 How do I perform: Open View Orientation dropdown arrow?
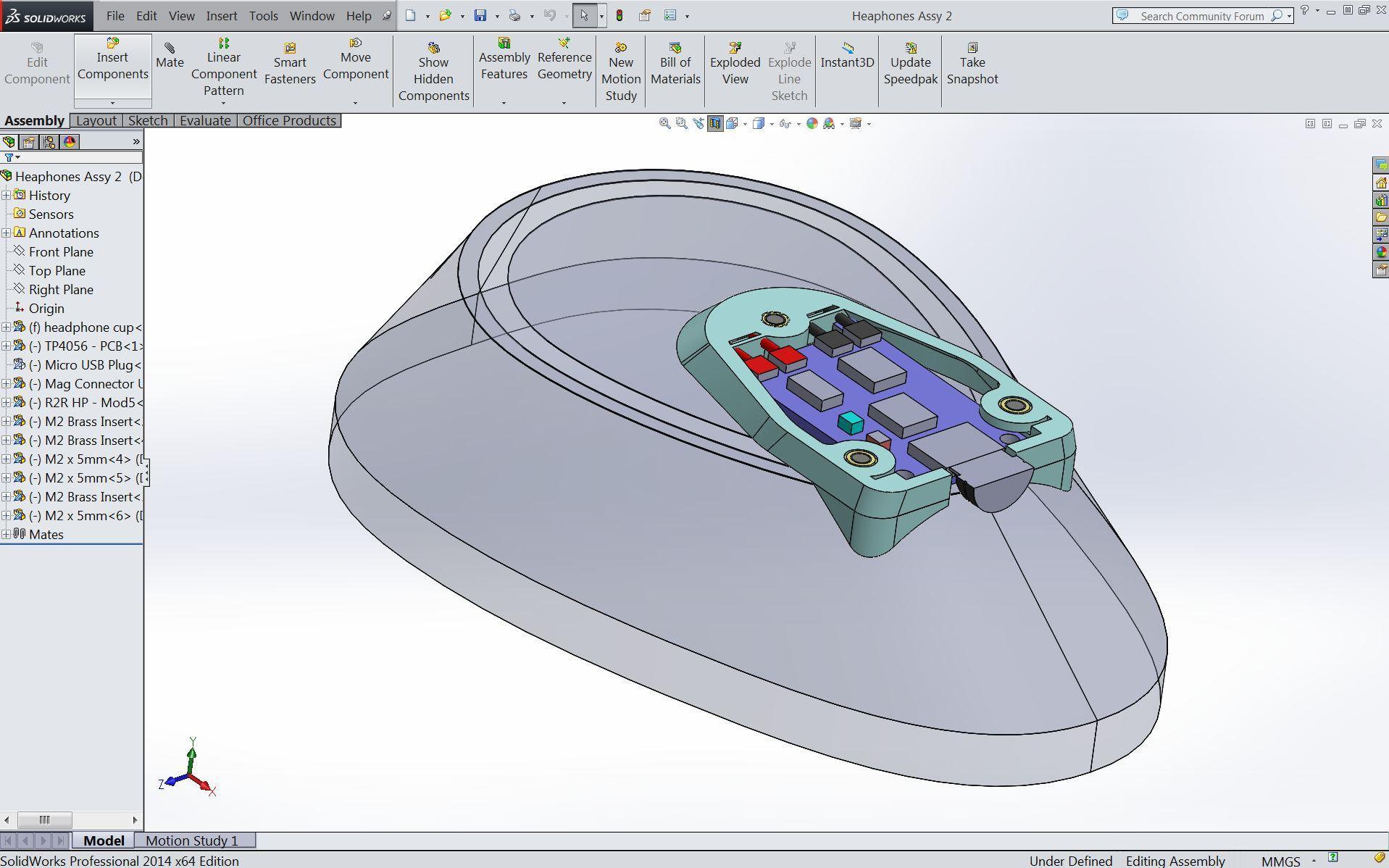pyautogui.click(x=745, y=124)
